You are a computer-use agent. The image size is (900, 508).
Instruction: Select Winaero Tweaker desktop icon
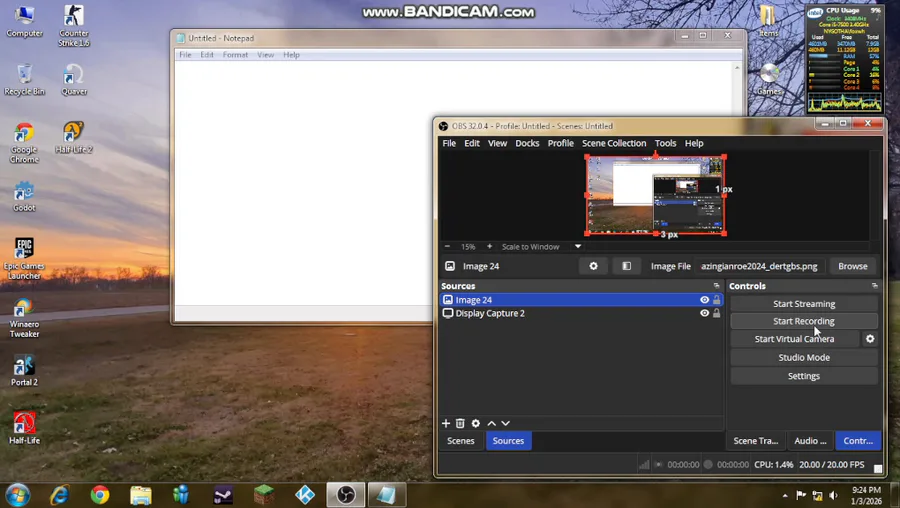[x=24, y=317]
